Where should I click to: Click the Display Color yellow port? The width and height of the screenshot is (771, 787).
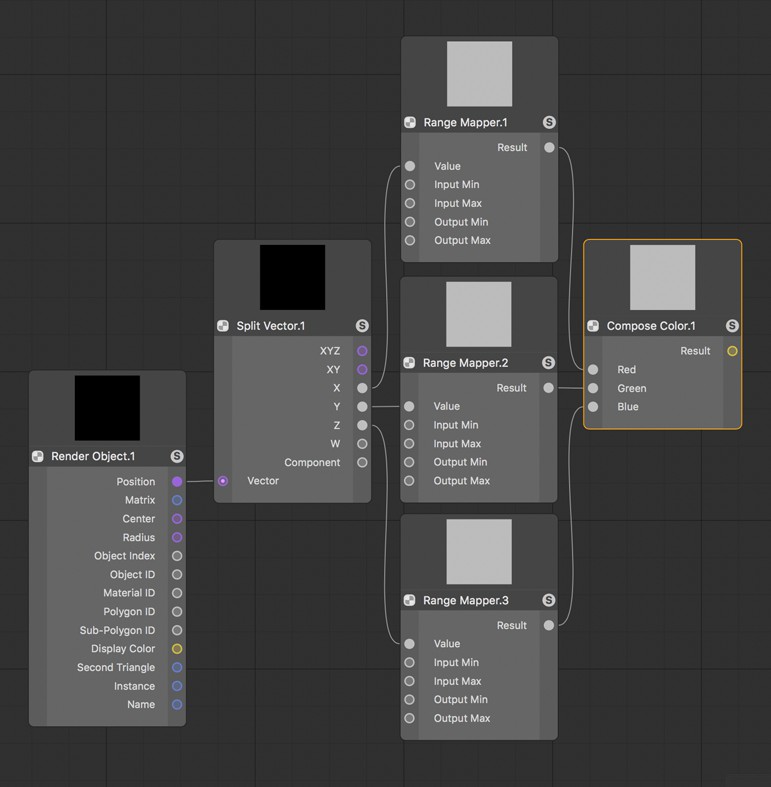[177, 649]
